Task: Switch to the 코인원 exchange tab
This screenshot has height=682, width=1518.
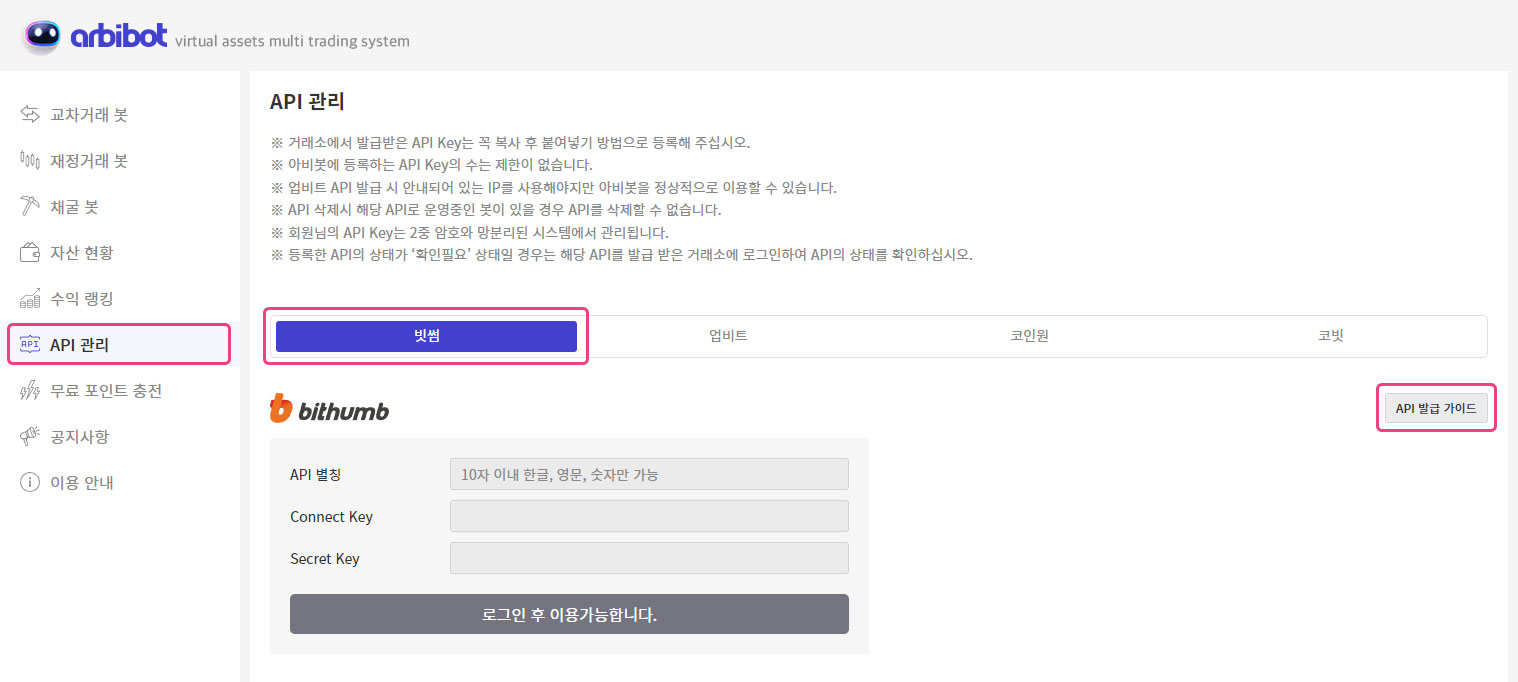Action: 1029,336
